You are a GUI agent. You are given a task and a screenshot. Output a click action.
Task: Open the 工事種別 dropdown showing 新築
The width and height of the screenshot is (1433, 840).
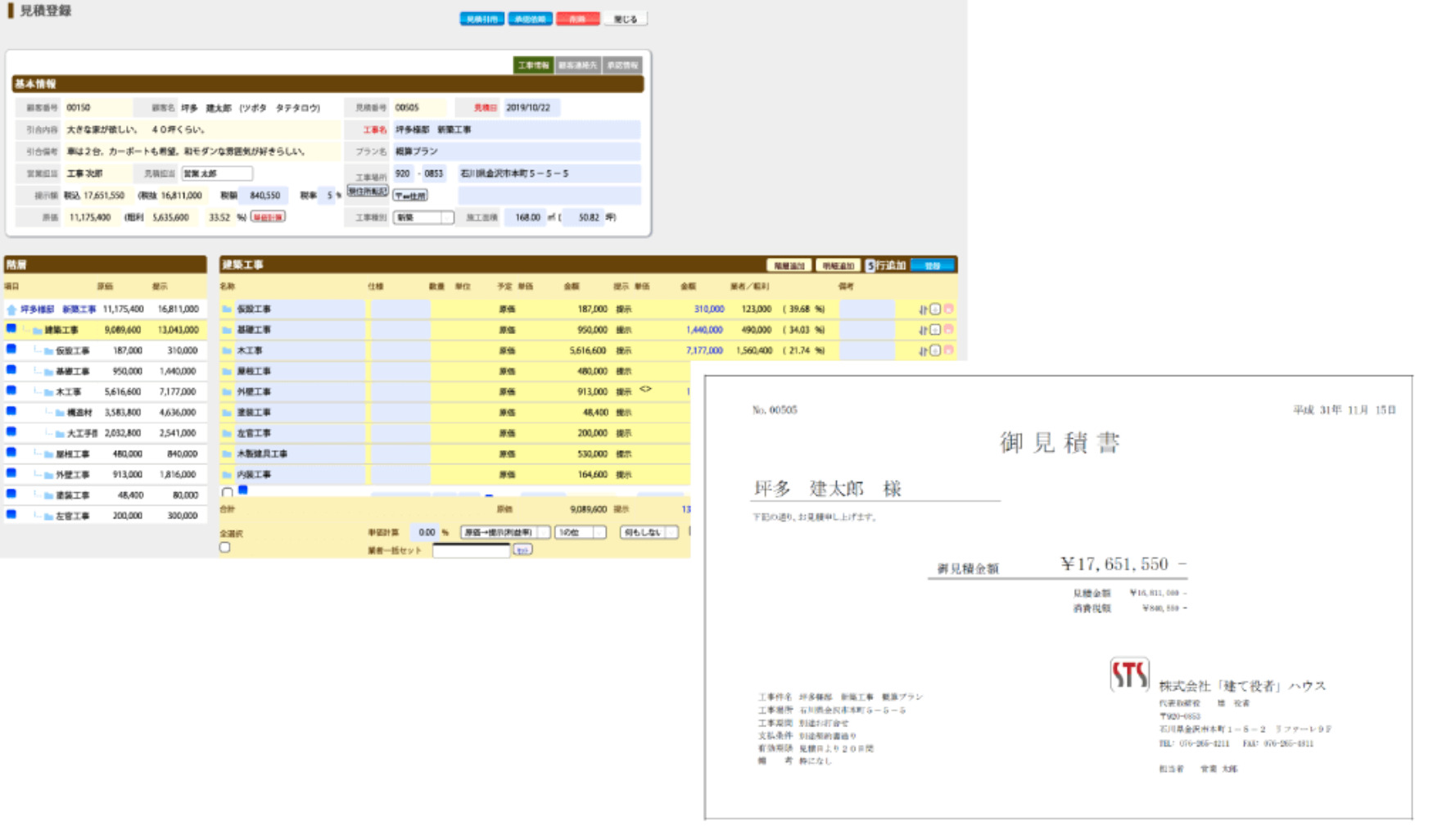coord(423,218)
